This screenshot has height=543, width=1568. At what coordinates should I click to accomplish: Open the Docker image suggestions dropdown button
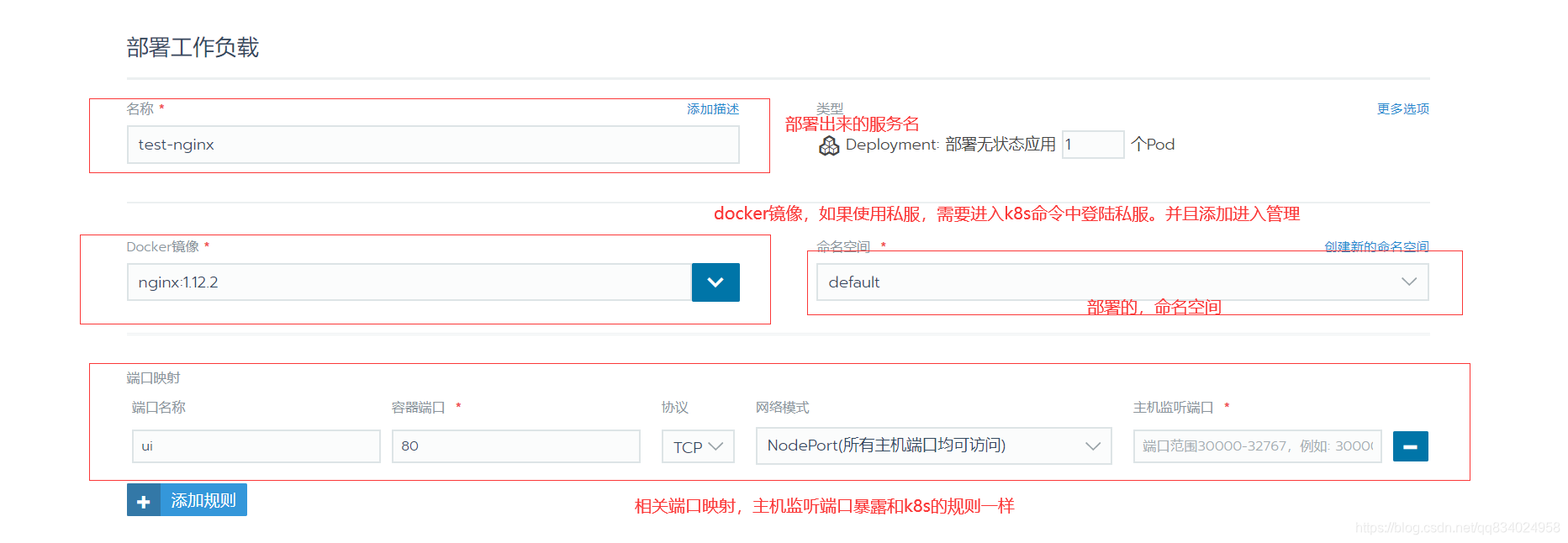[715, 282]
